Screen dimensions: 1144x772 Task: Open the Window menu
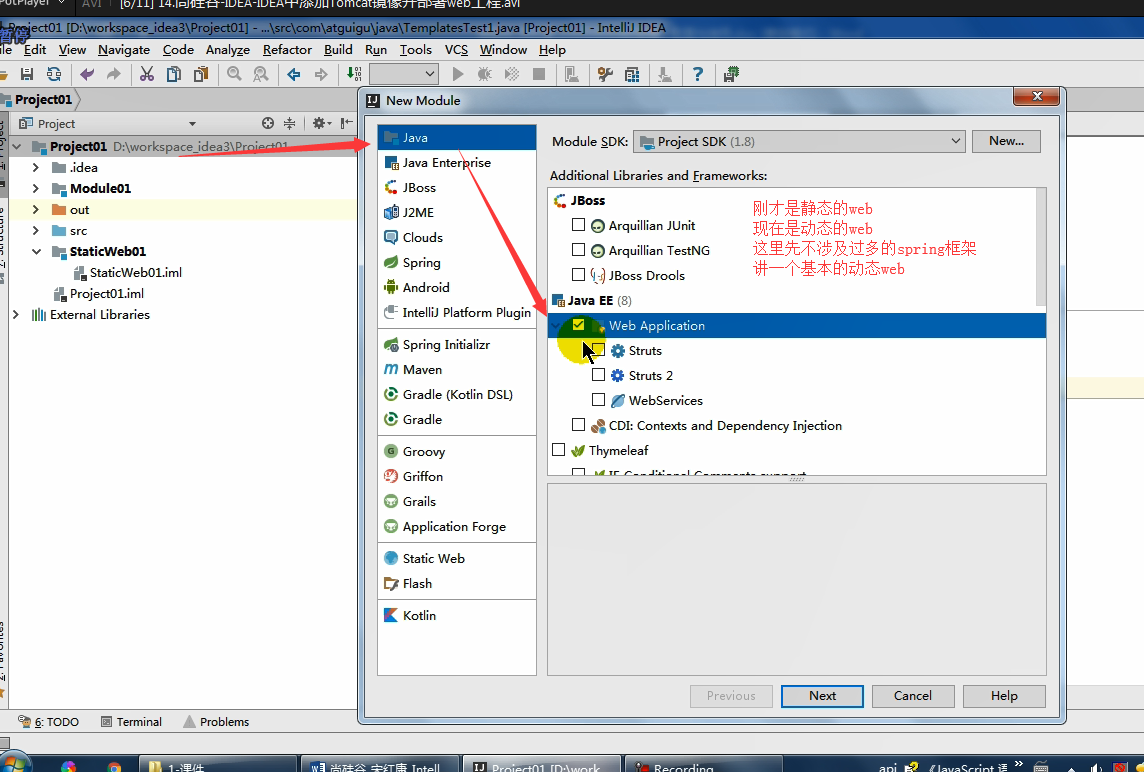coord(503,50)
